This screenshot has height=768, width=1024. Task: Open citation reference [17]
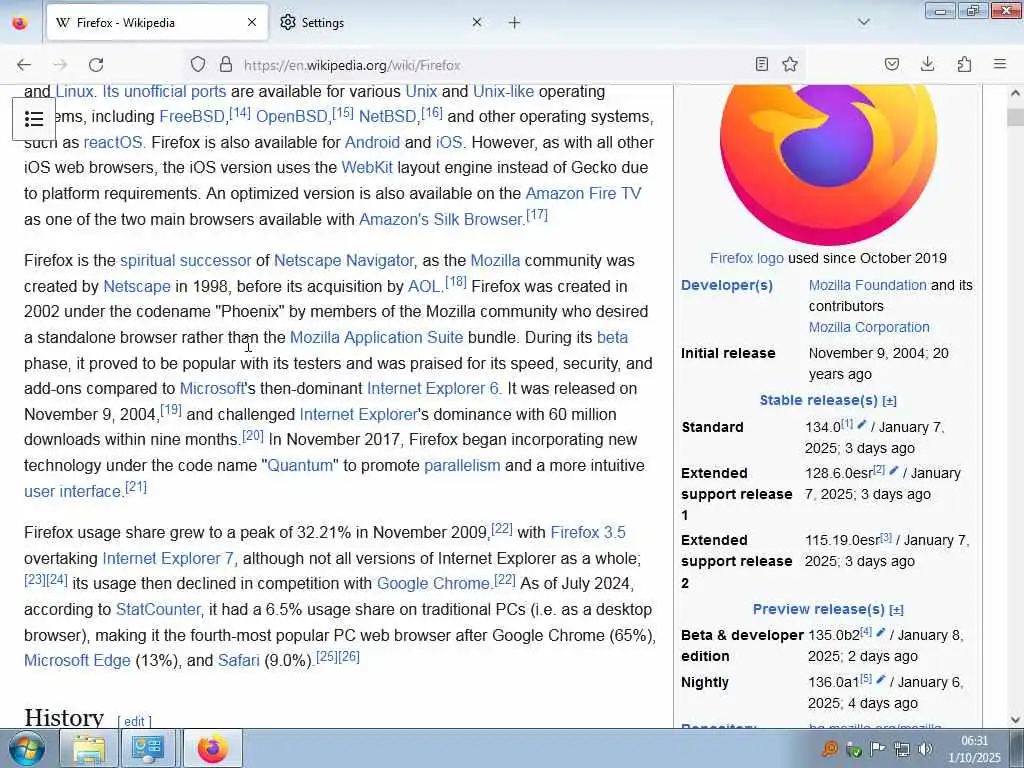point(537,215)
